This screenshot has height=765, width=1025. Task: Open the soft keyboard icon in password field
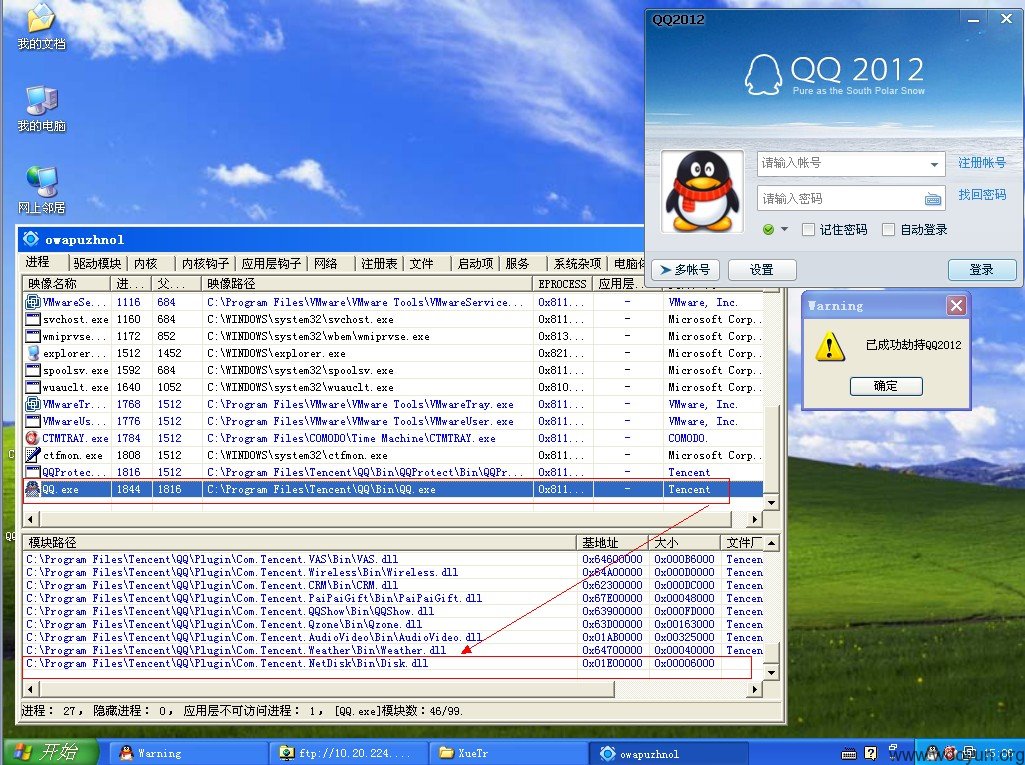click(x=933, y=199)
